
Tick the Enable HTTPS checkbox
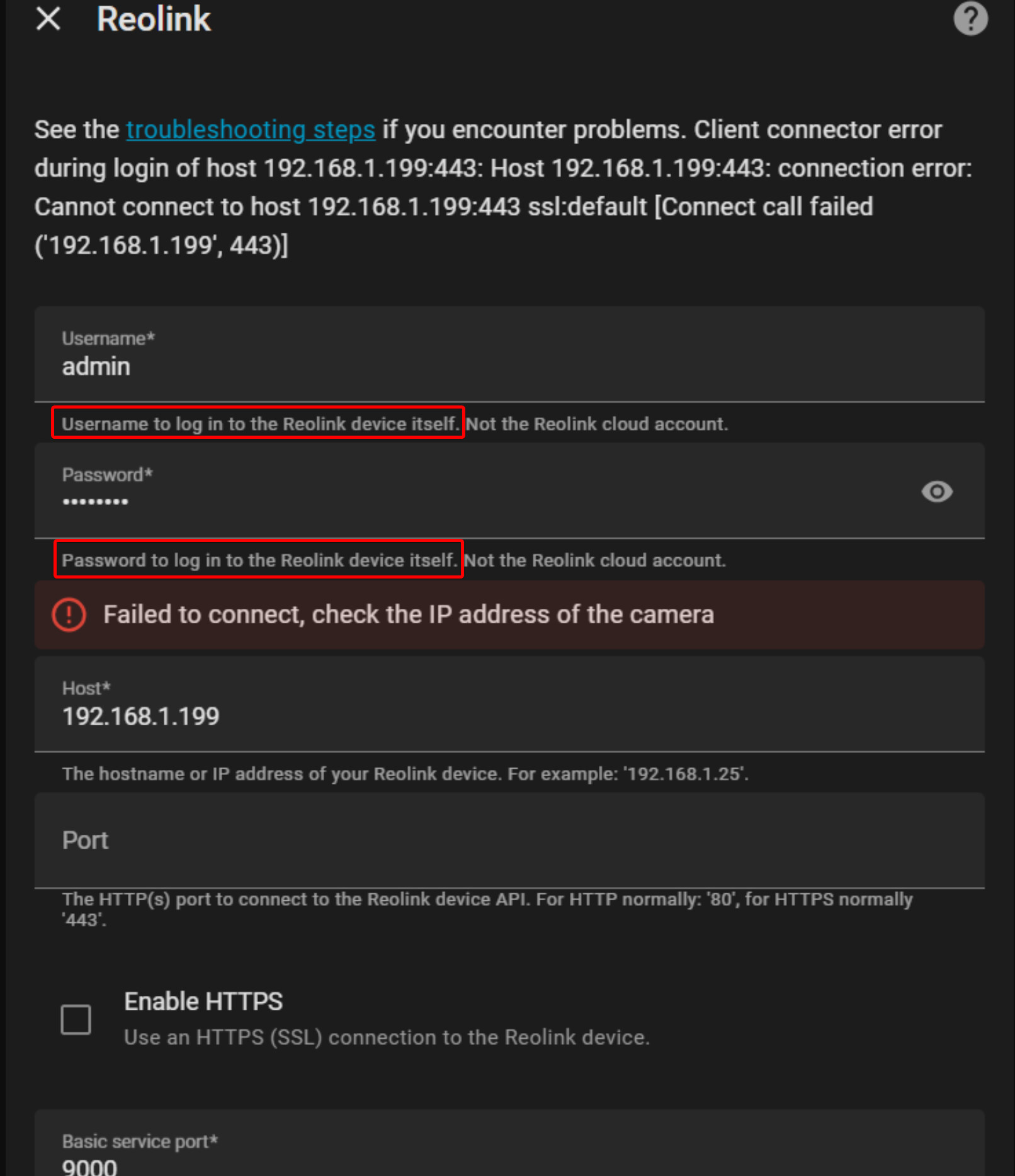click(76, 1019)
